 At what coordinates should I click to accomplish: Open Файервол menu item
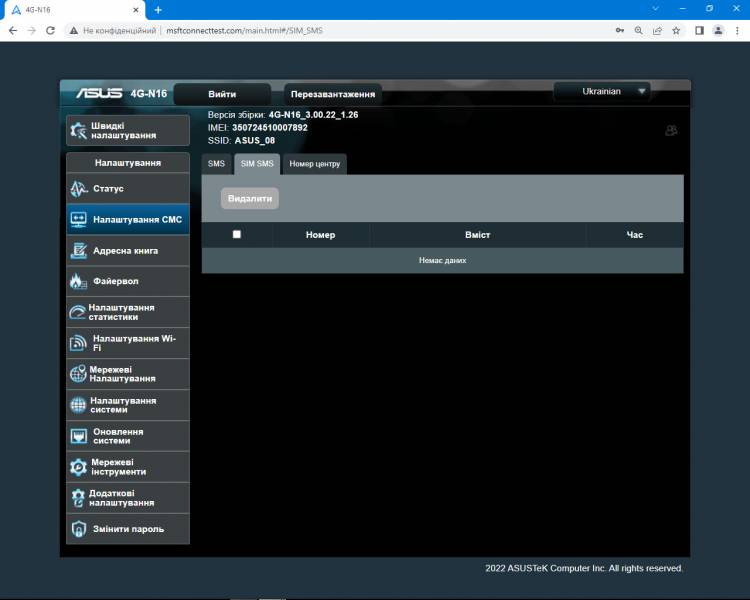coord(128,281)
